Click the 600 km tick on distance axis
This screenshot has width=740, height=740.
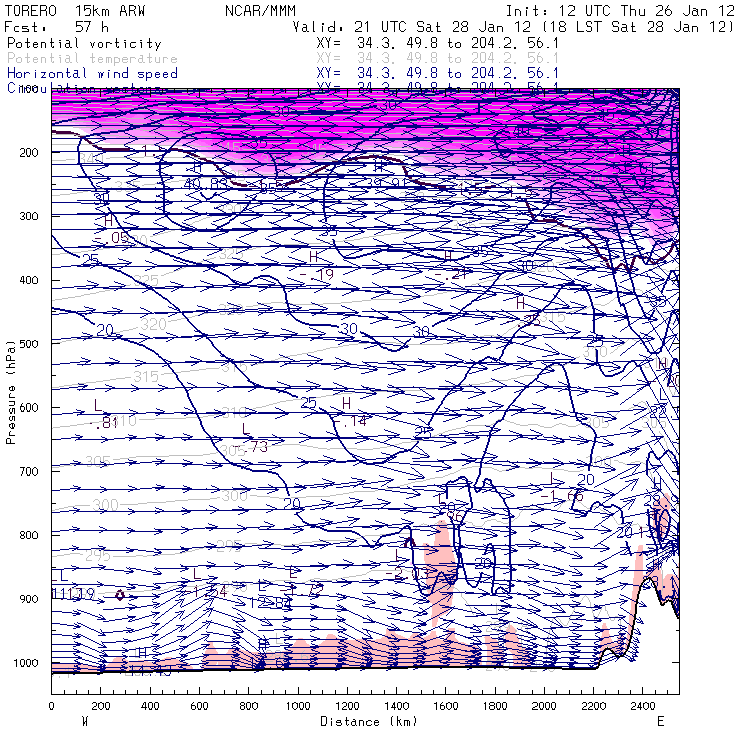coord(199,706)
